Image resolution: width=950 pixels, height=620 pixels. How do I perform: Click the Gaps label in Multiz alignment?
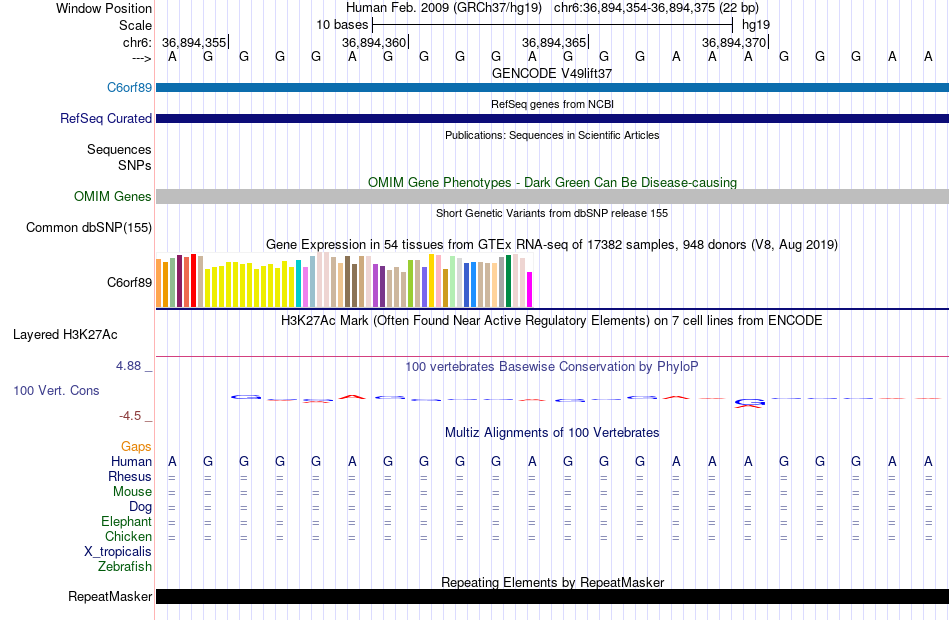click(136, 447)
